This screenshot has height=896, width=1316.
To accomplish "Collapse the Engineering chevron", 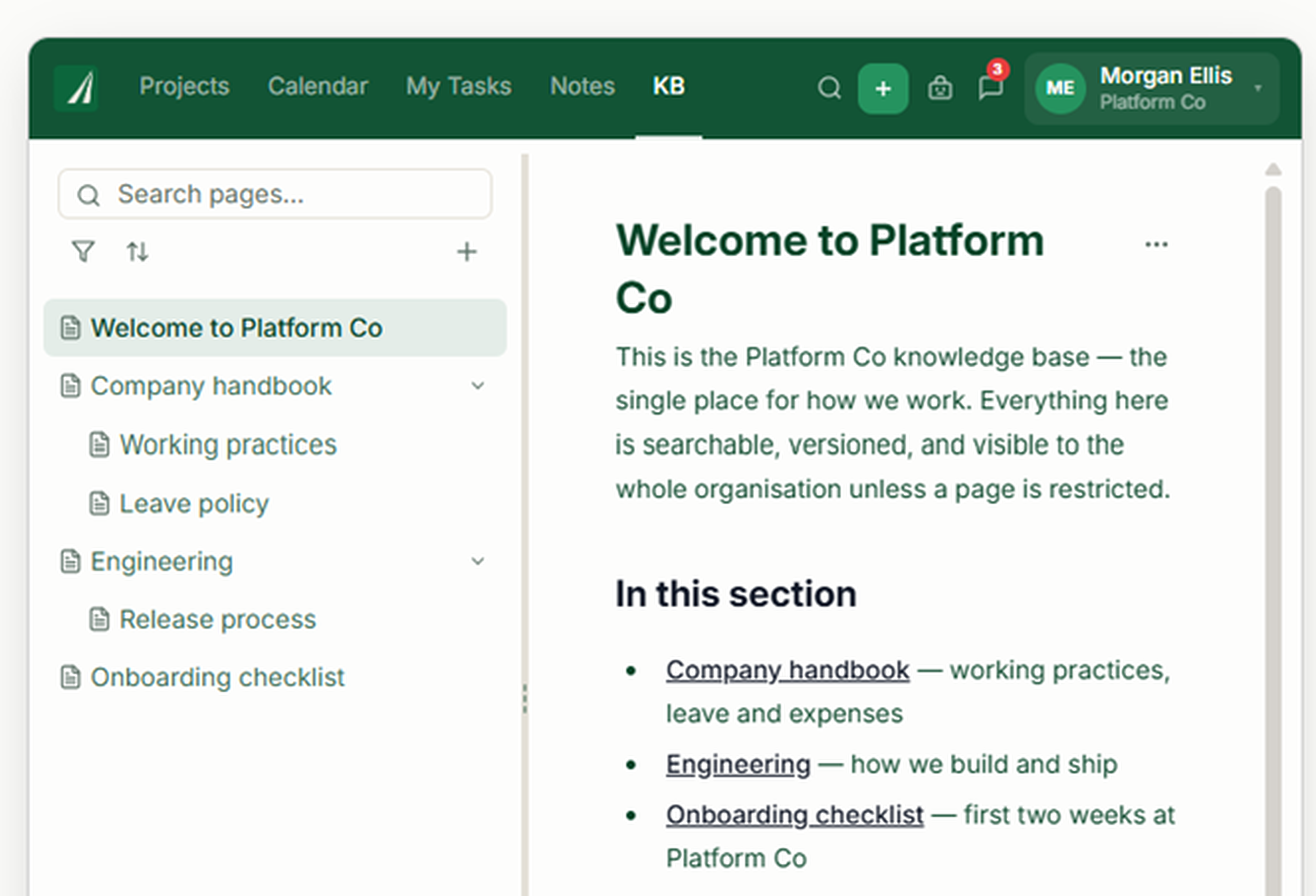I will pos(478,561).
